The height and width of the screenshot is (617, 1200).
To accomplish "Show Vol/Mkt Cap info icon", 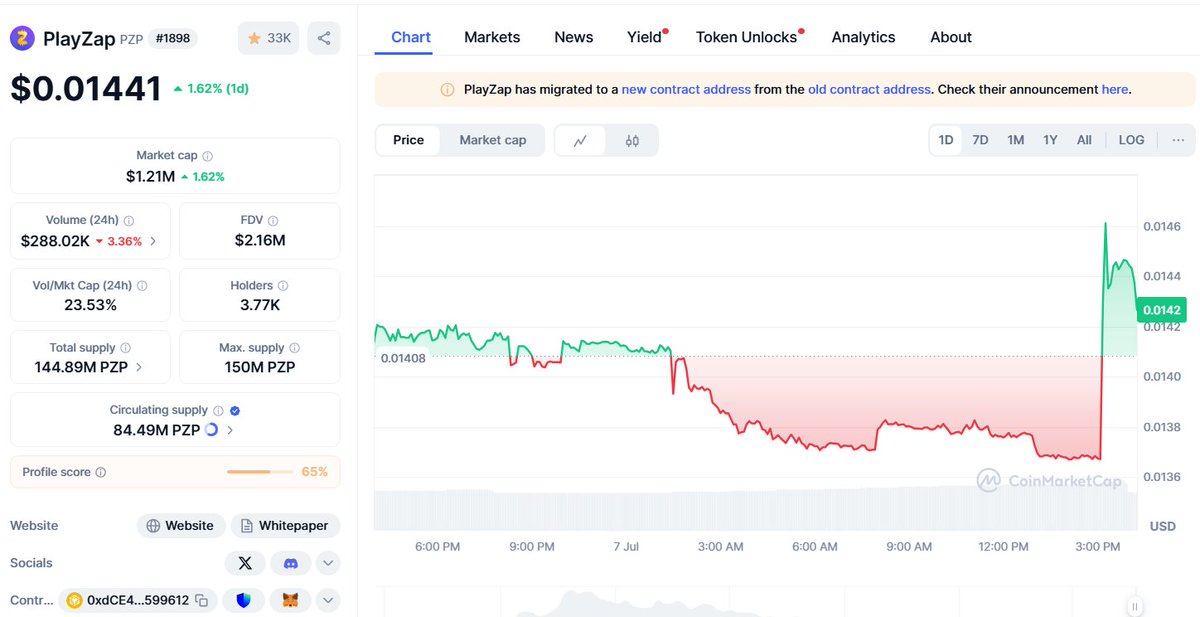I will (x=142, y=286).
